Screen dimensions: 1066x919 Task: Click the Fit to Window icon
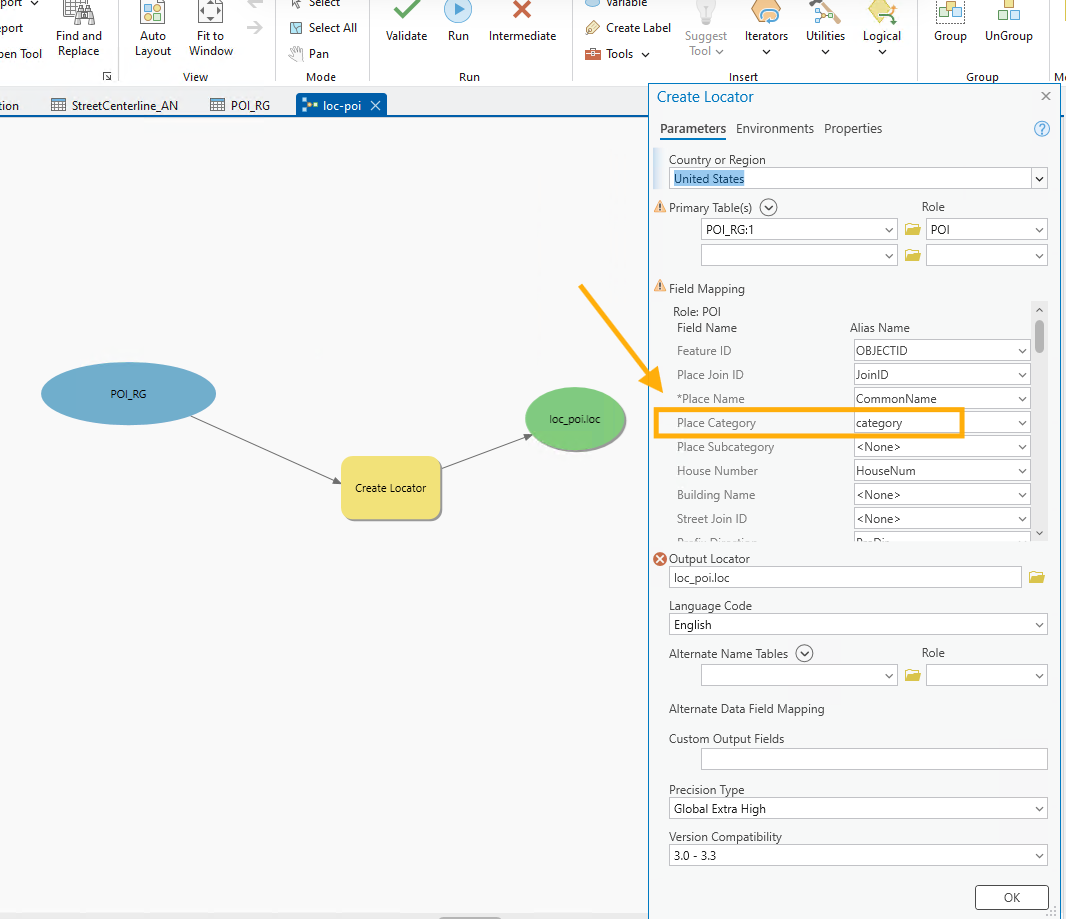click(x=211, y=14)
